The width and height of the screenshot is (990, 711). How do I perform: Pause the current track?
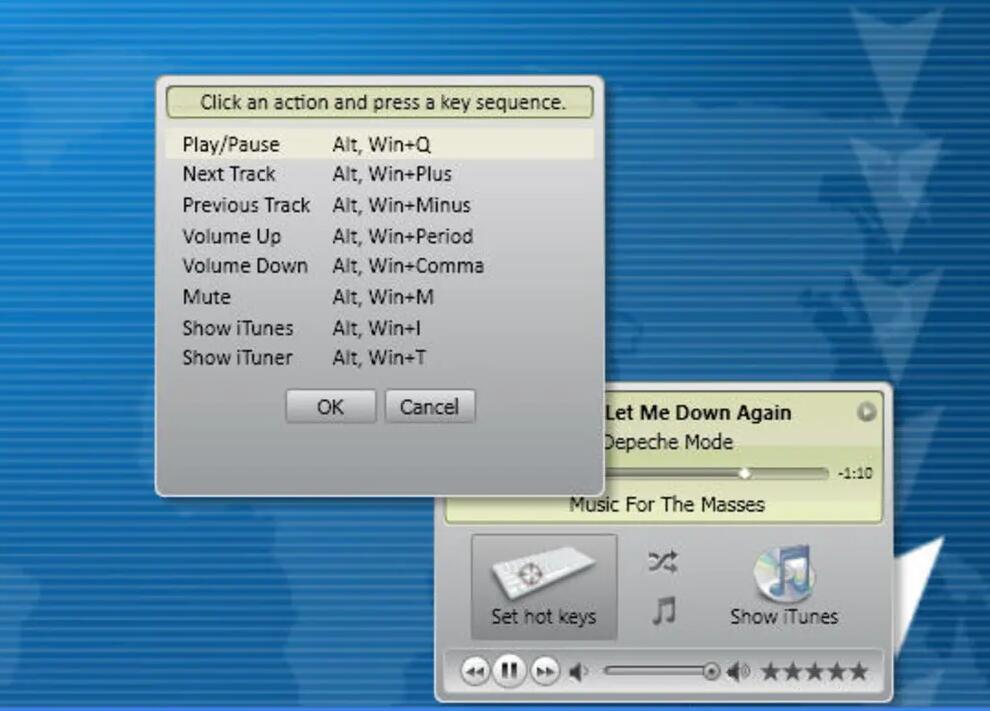509,671
